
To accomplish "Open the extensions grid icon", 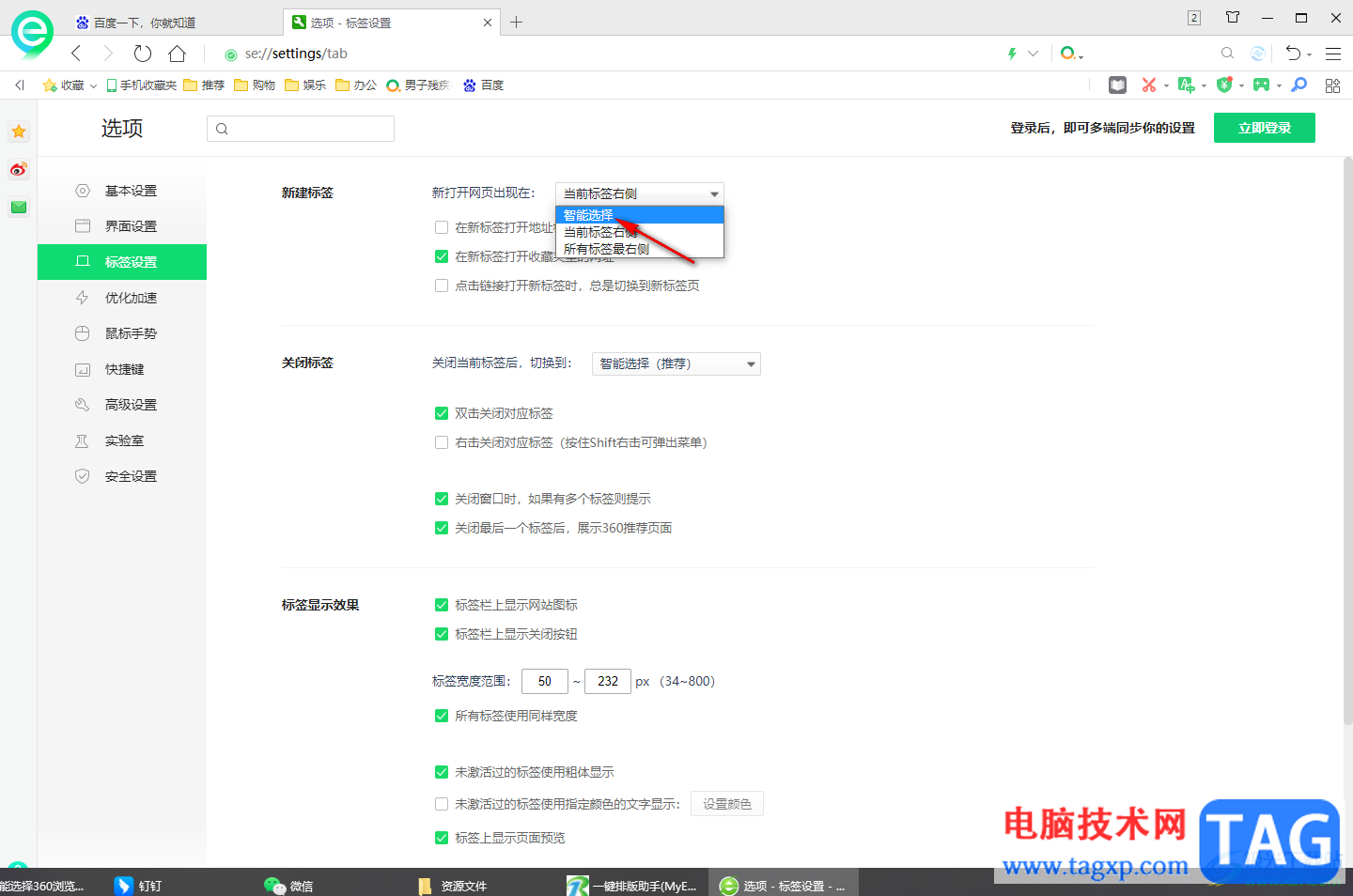I will click(x=1332, y=85).
